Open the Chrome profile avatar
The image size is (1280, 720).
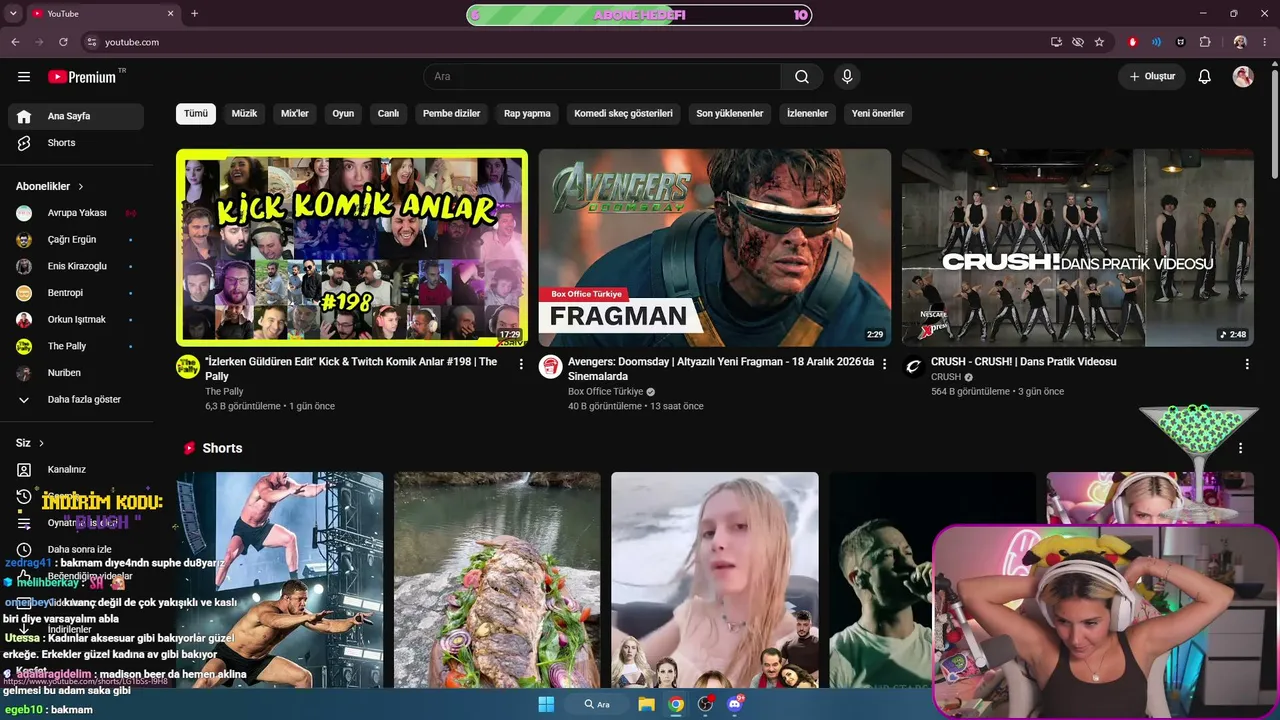coord(1240,42)
